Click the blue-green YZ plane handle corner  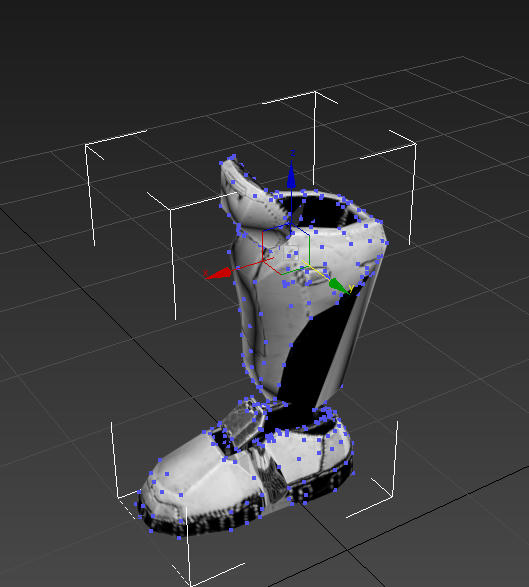[x=309, y=236]
